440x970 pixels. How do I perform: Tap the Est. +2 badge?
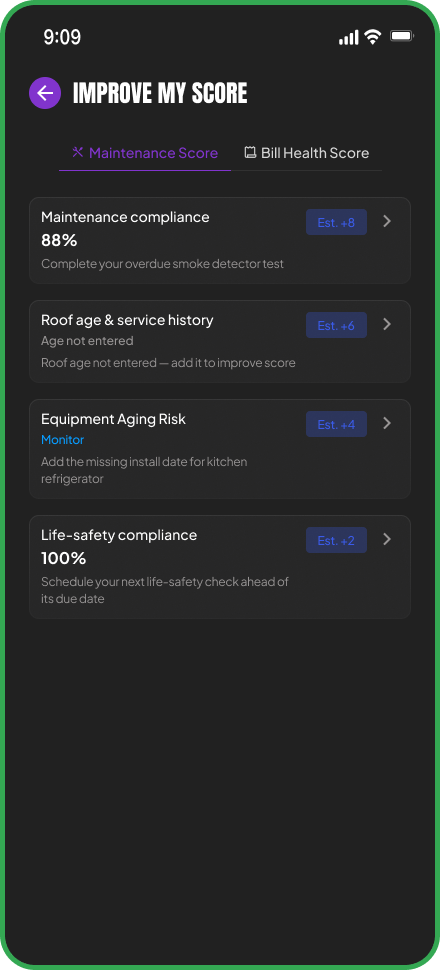coord(336,540)
